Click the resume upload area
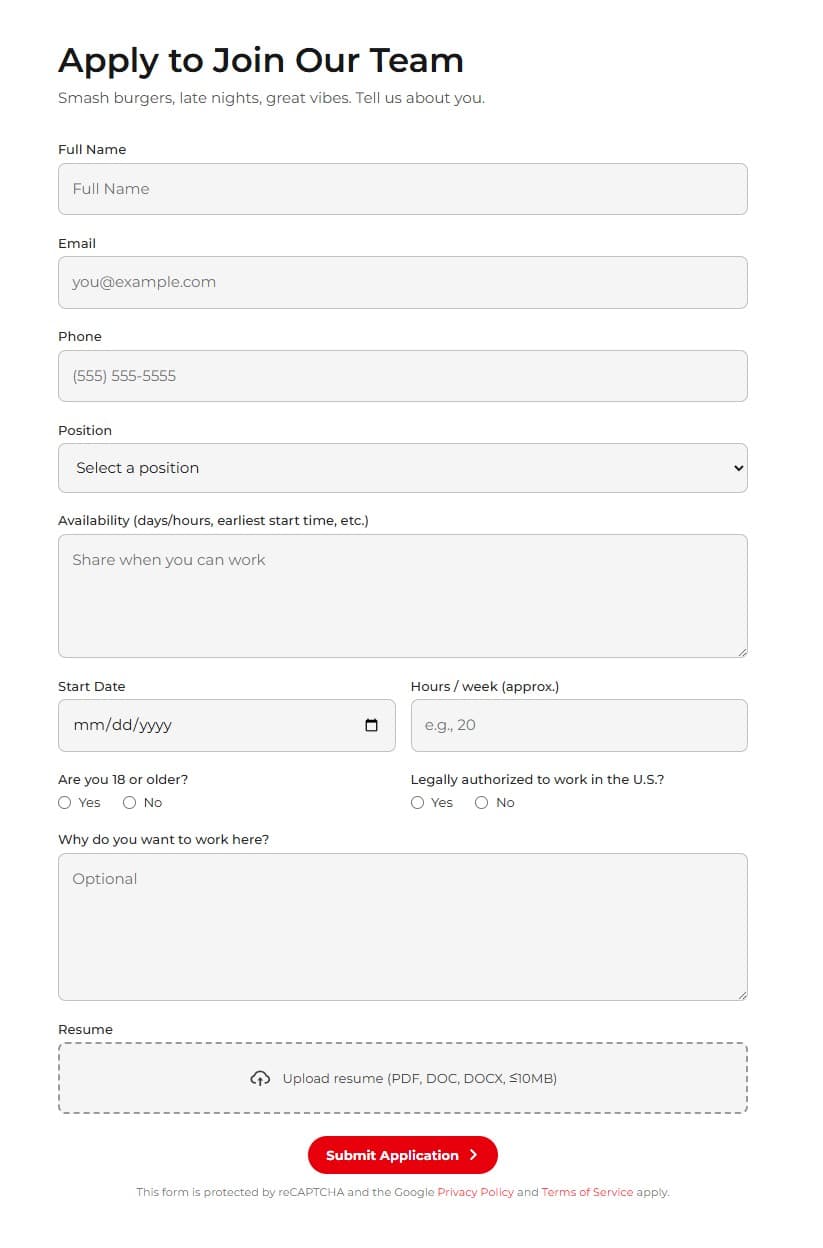823x1248 pixels. (x=402, y=1078)
